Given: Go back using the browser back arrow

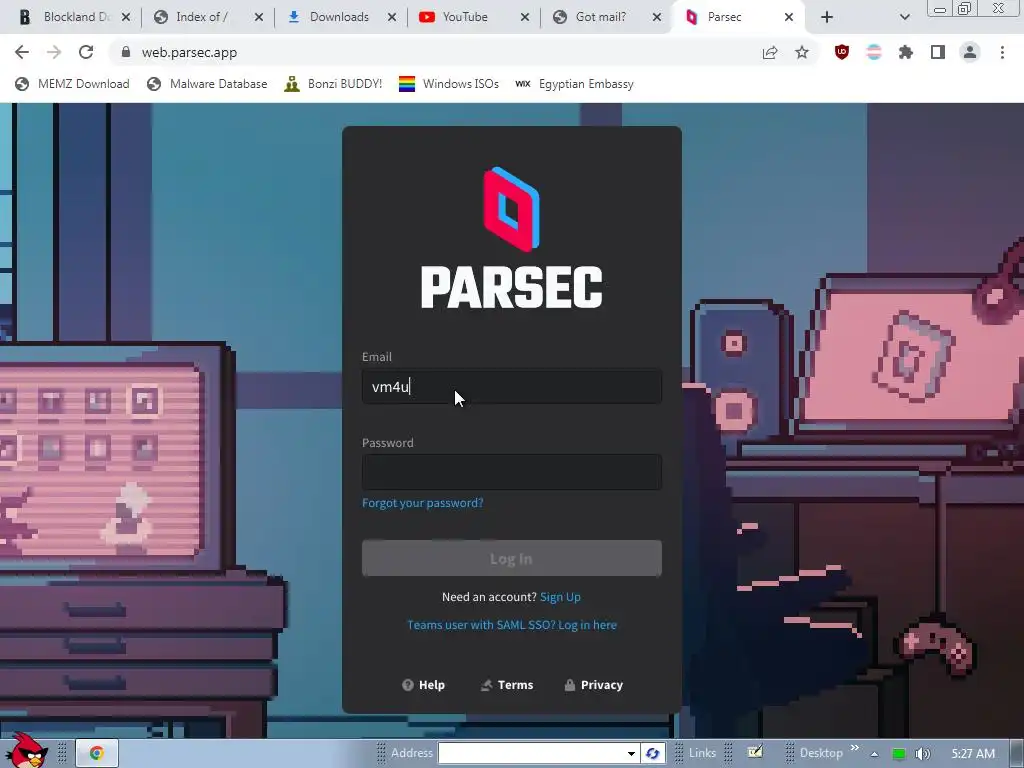Looking at the screenshot, I should point(22,52).
